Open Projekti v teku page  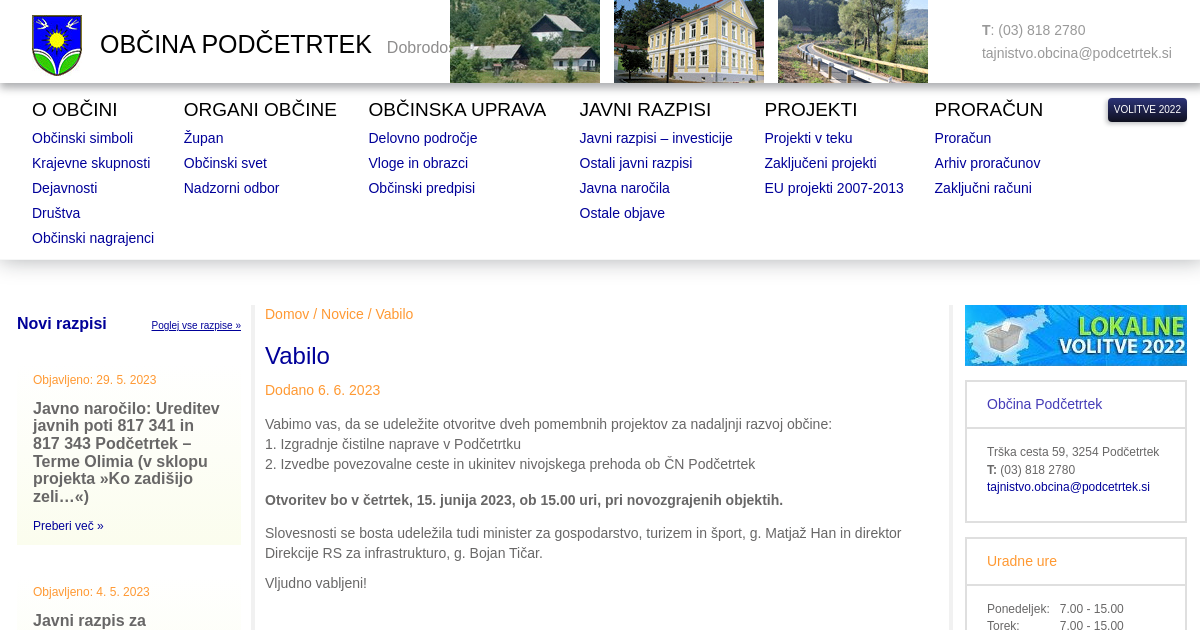[808, 138]
